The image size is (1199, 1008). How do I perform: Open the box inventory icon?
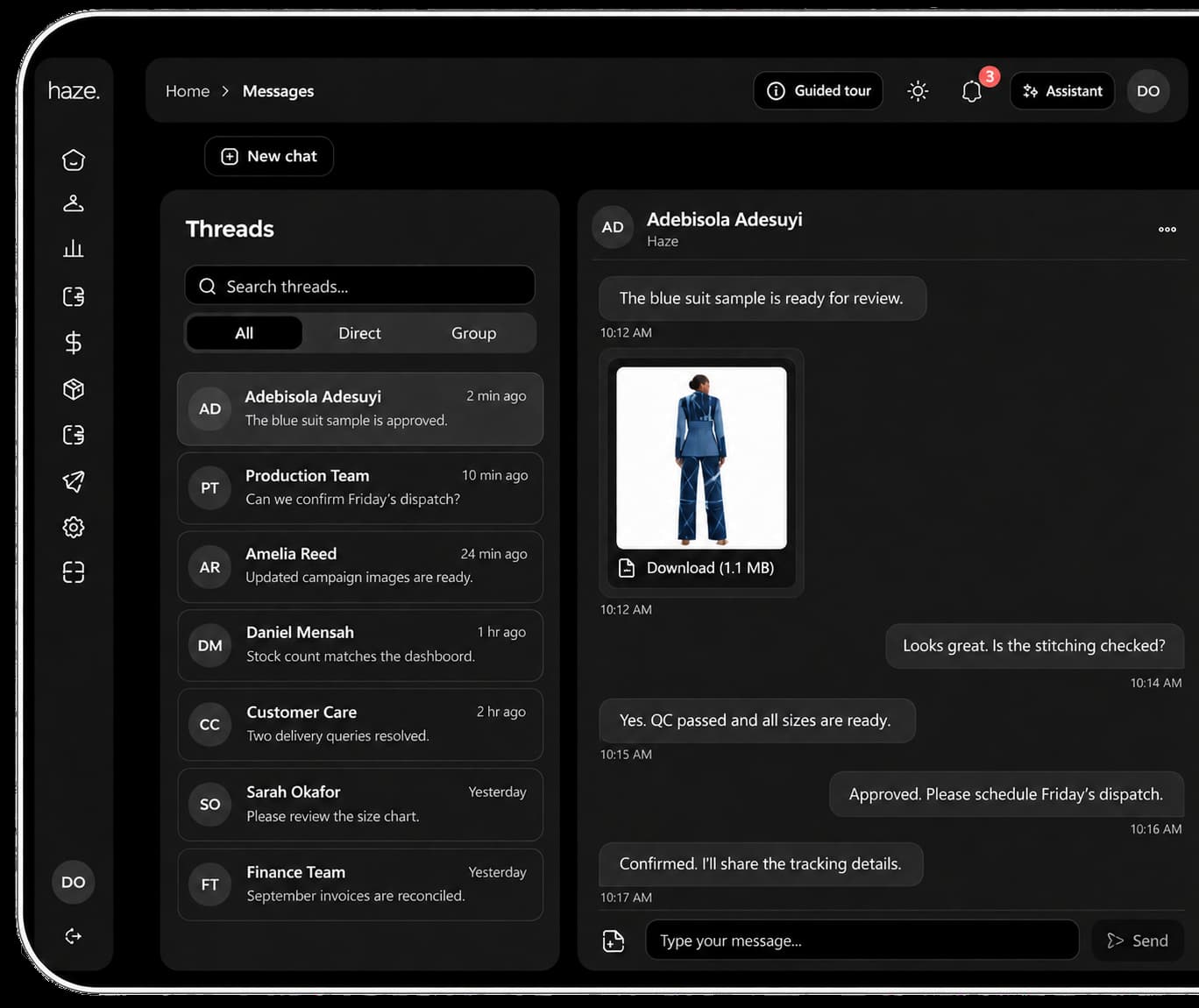74,389
